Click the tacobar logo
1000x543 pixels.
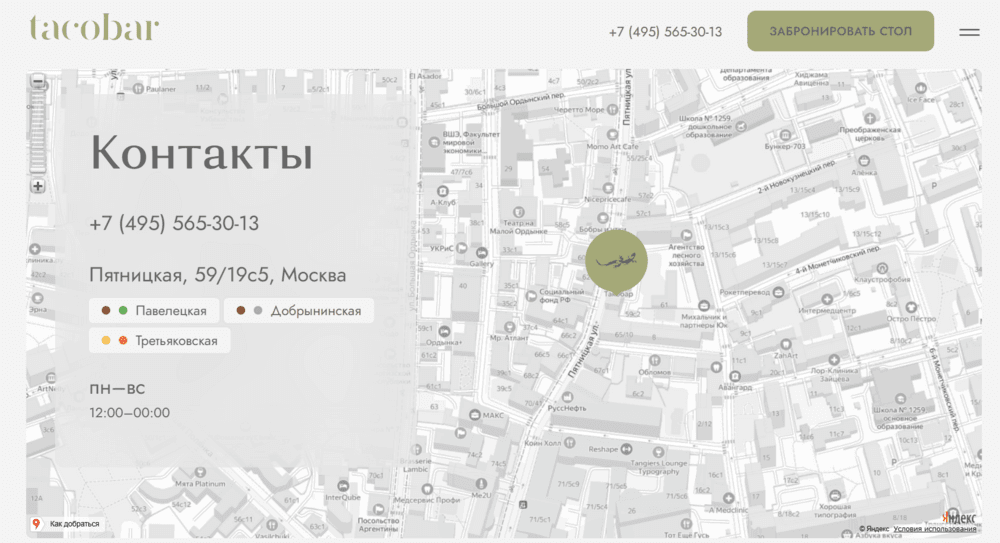pos(94,28)
